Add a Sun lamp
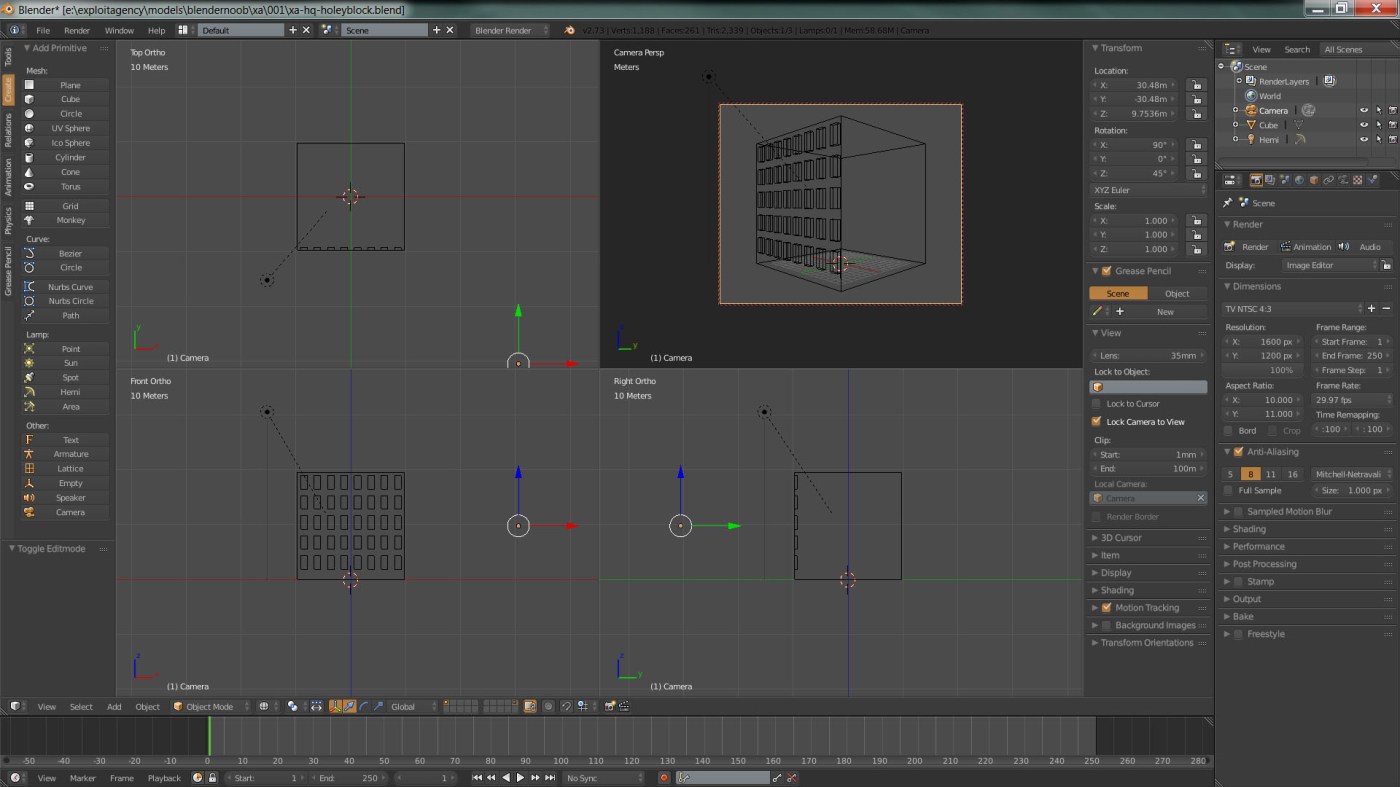The image size is (1400, 787). pos(70,363)
